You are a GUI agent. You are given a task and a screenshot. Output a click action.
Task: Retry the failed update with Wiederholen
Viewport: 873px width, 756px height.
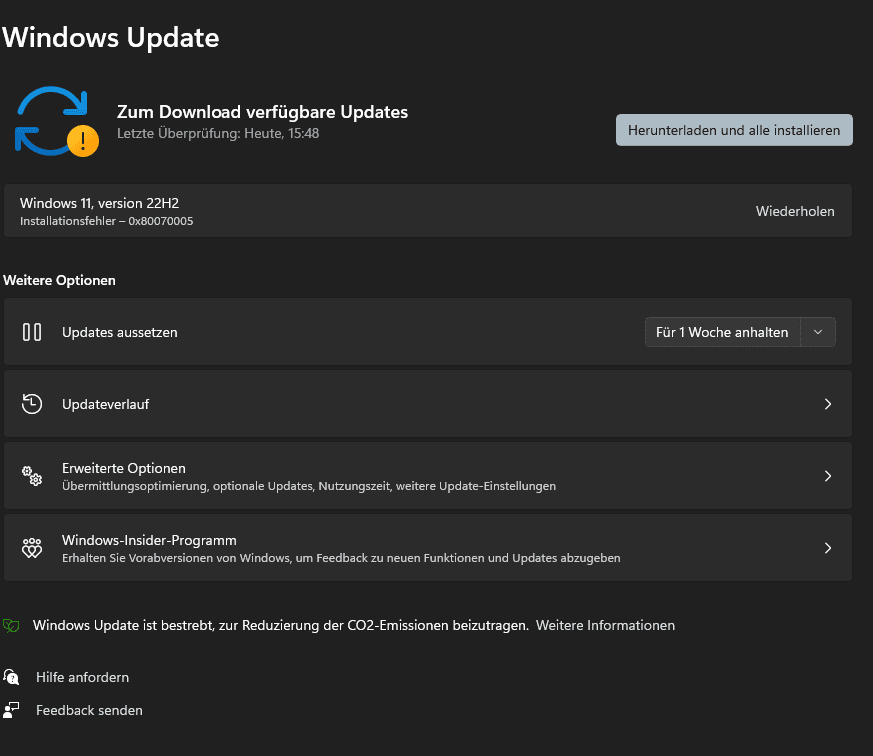[794, 212]
